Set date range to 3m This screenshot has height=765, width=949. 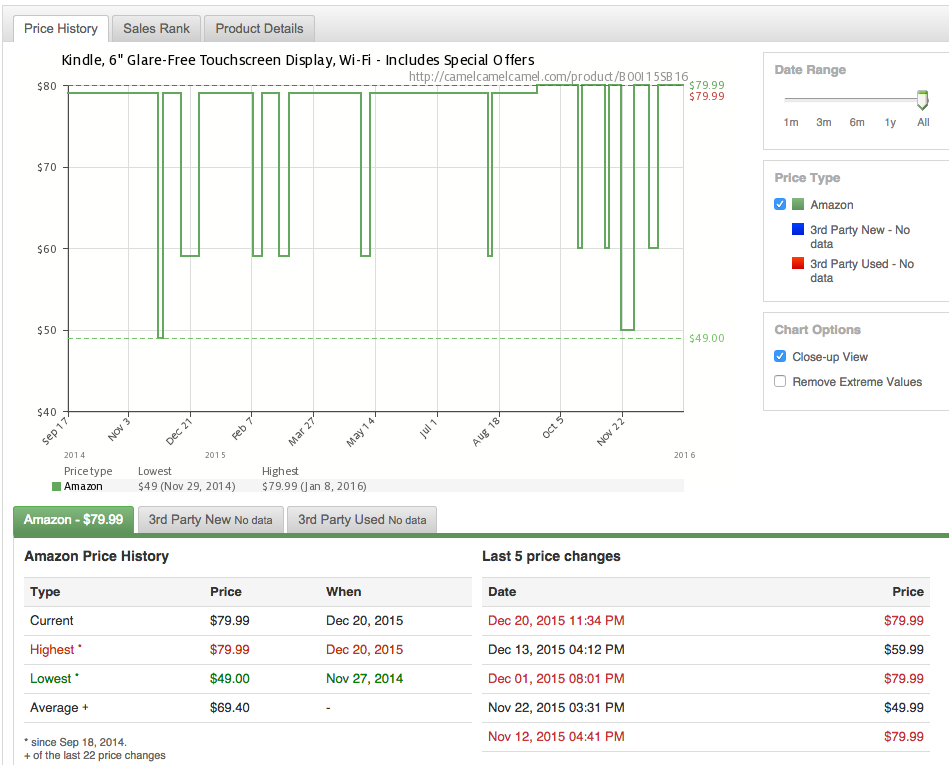point(824,122)
